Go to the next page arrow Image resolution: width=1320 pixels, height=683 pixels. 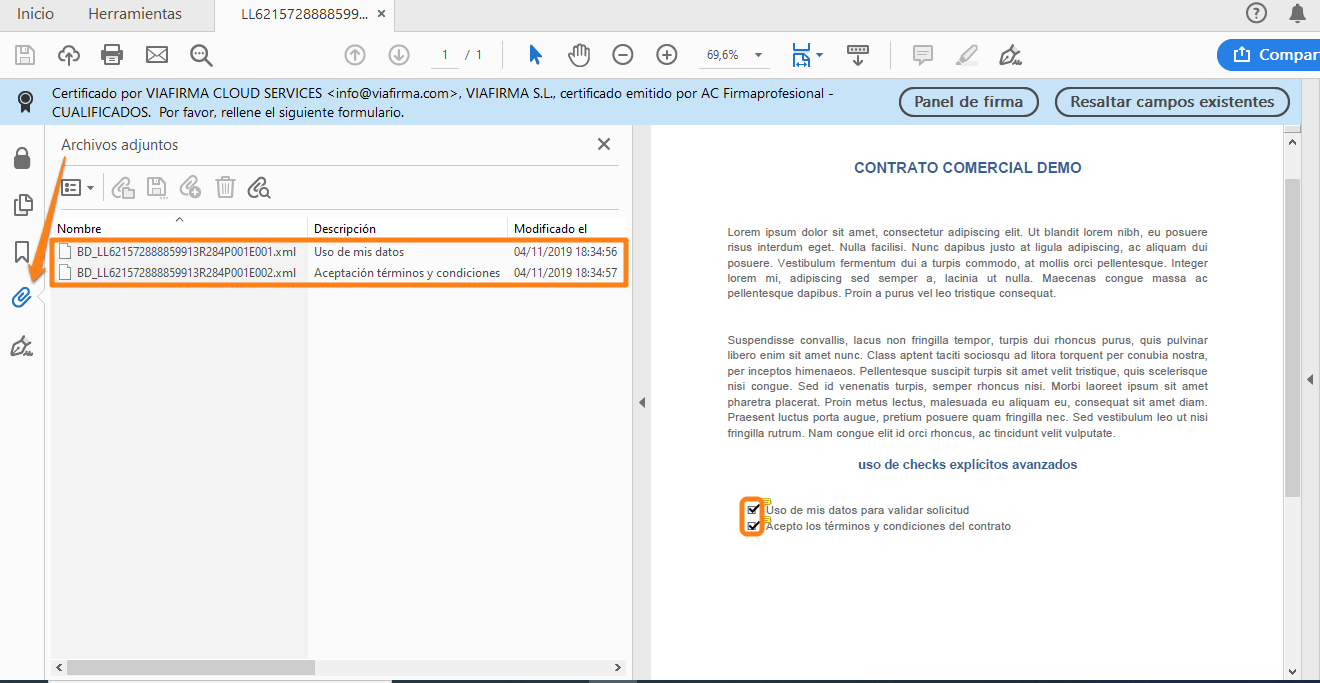click(399, 55)
